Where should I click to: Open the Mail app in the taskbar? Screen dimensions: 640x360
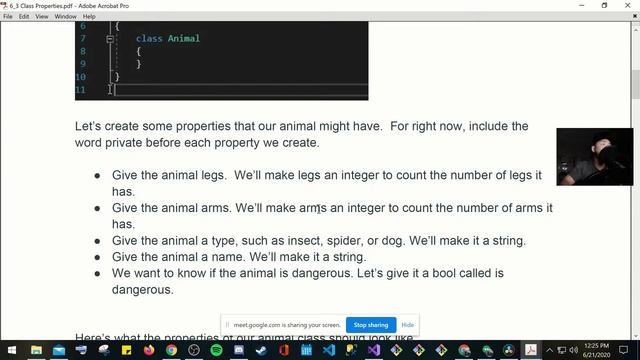[x=59, y=350]
